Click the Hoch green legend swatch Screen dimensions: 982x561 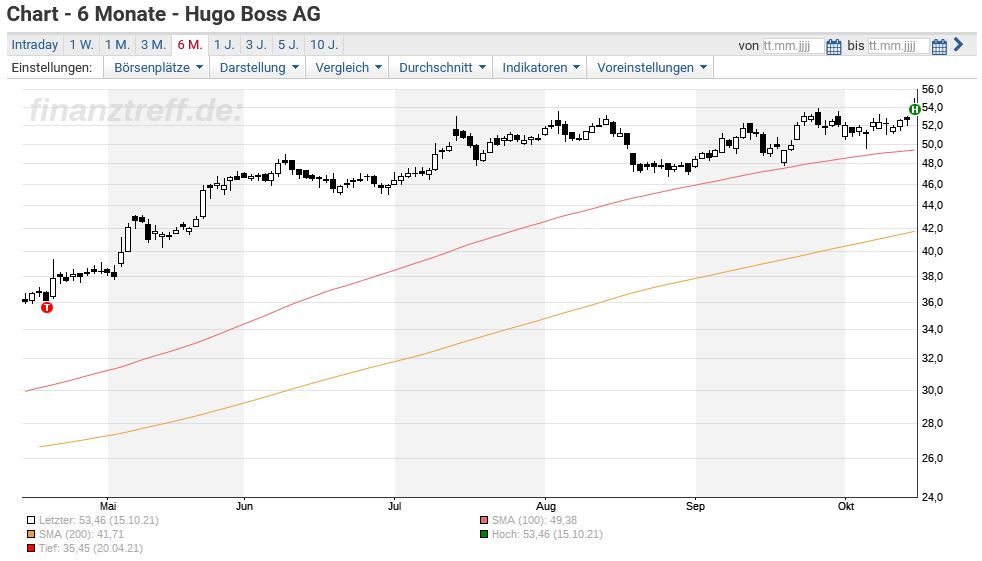(x=483, y=534)
